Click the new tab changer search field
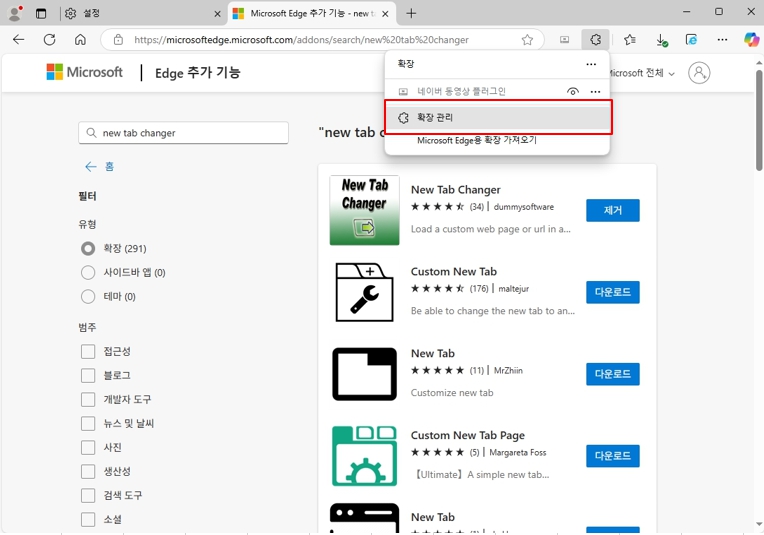Viewport: 764px width, 535px height. point(183,133)
